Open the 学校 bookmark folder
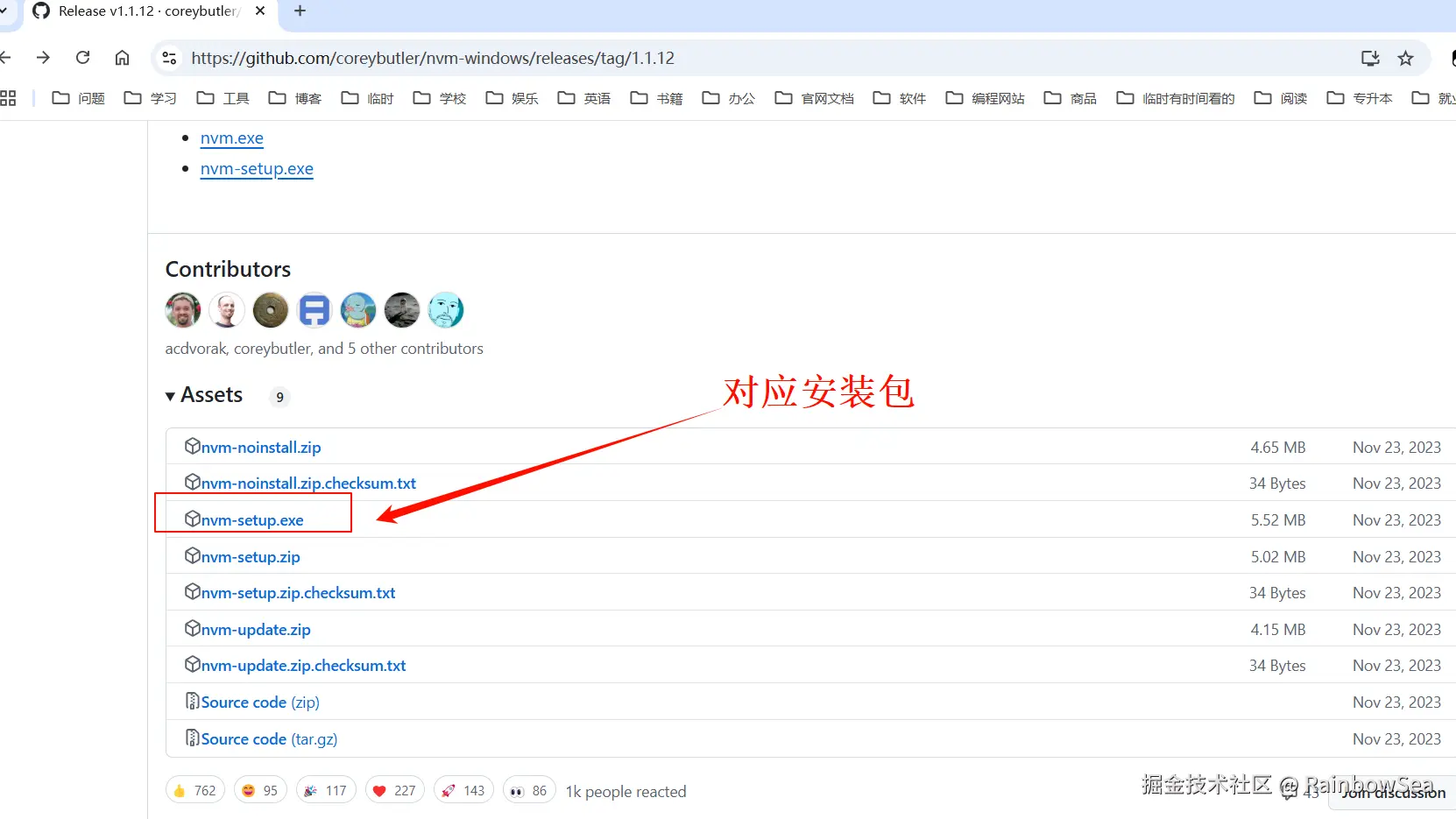 440,98
